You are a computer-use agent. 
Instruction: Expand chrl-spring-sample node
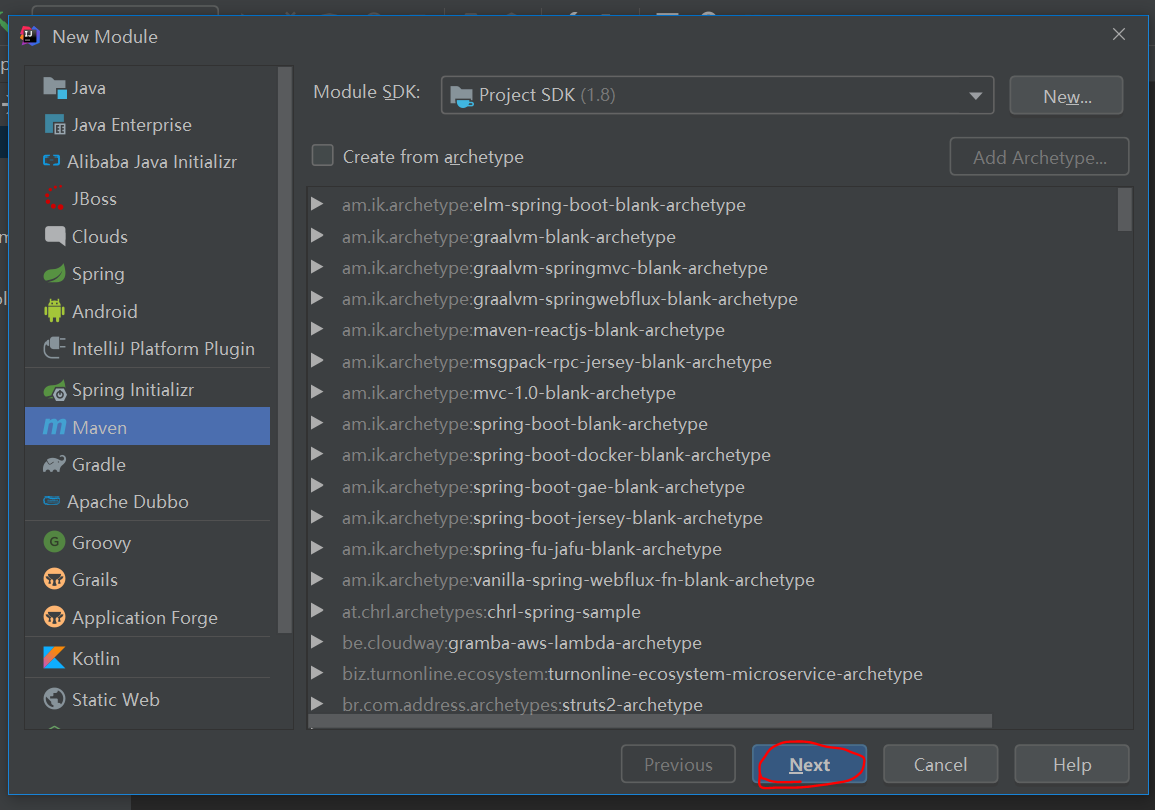317,610
